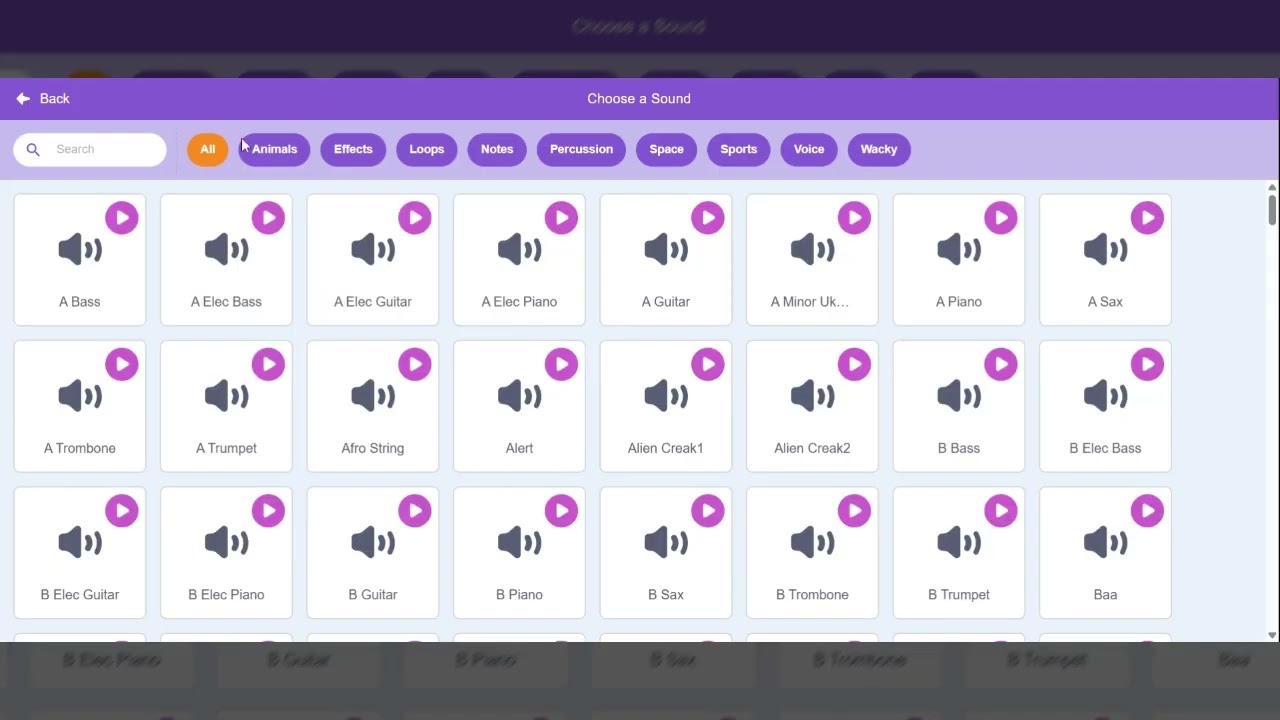Image resolution: width=1280 pixels, height=720 pixels.
Task: Play the B Bass sound preview
Action: [x=1001, y=365]
